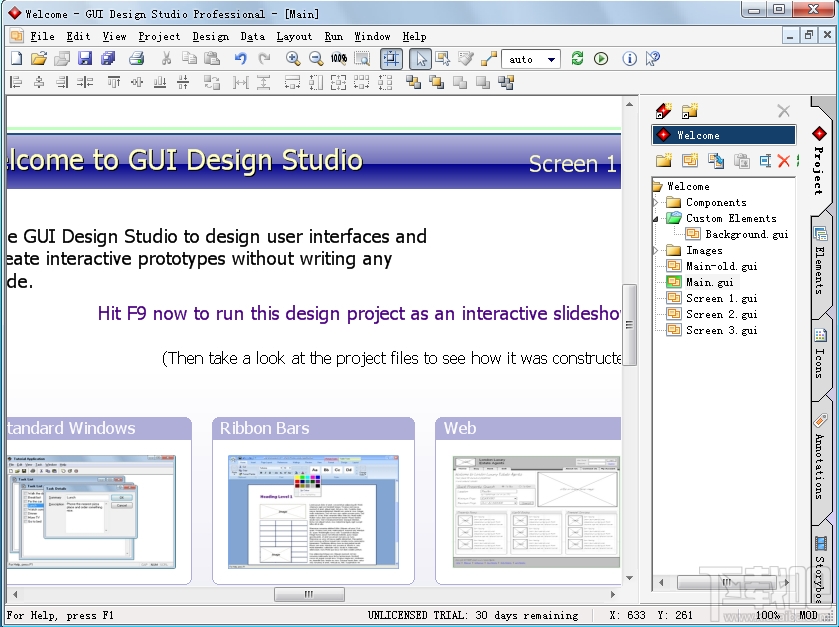Click the blue information icon

pyautogui.click(x=630, y=59)
